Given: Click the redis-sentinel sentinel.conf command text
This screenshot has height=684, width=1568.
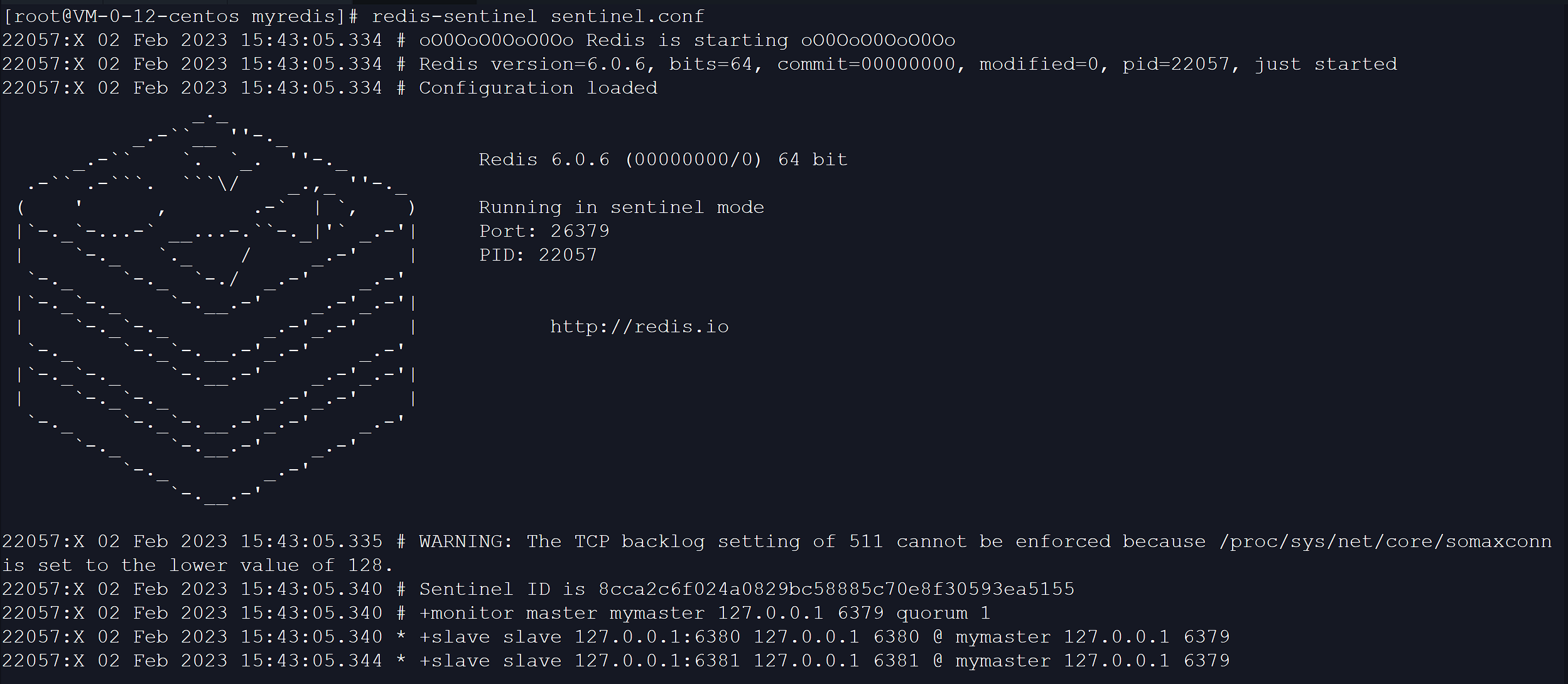Looking at the screenshot, I should [x=538, y=16].
